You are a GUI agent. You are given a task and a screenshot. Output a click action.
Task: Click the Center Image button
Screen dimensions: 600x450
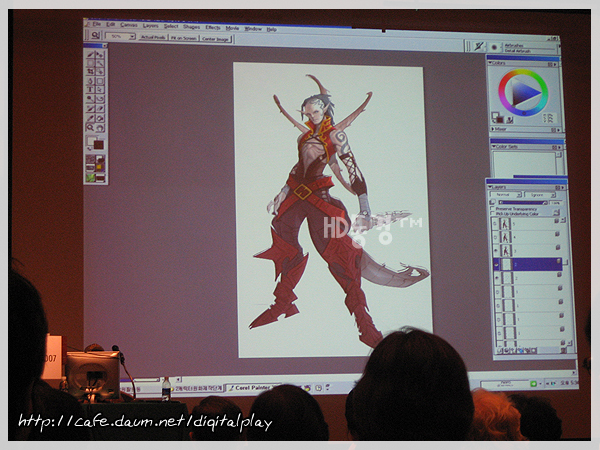click(215, 39)
